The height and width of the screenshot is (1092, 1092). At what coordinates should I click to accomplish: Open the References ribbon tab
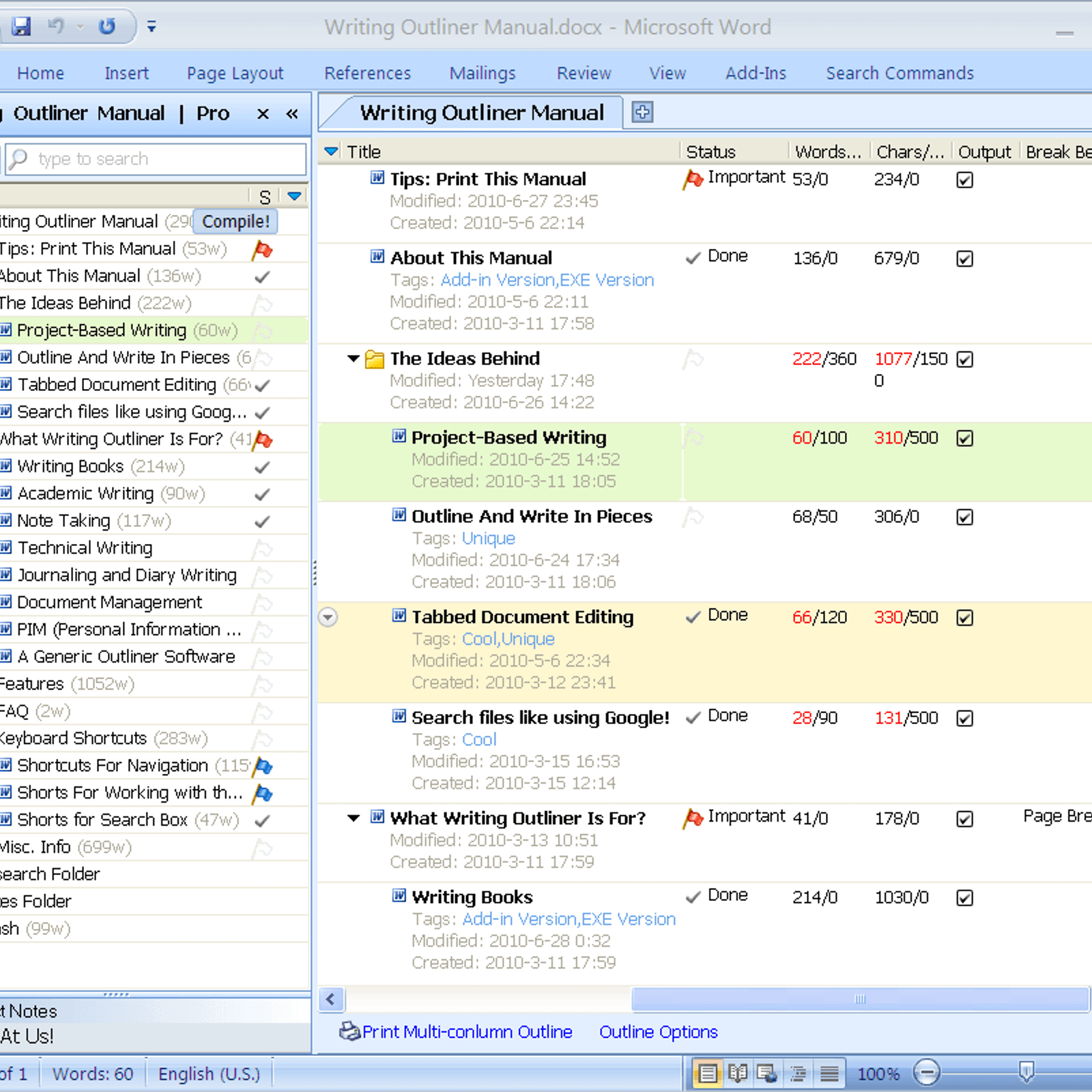click(x=368, y=73)
